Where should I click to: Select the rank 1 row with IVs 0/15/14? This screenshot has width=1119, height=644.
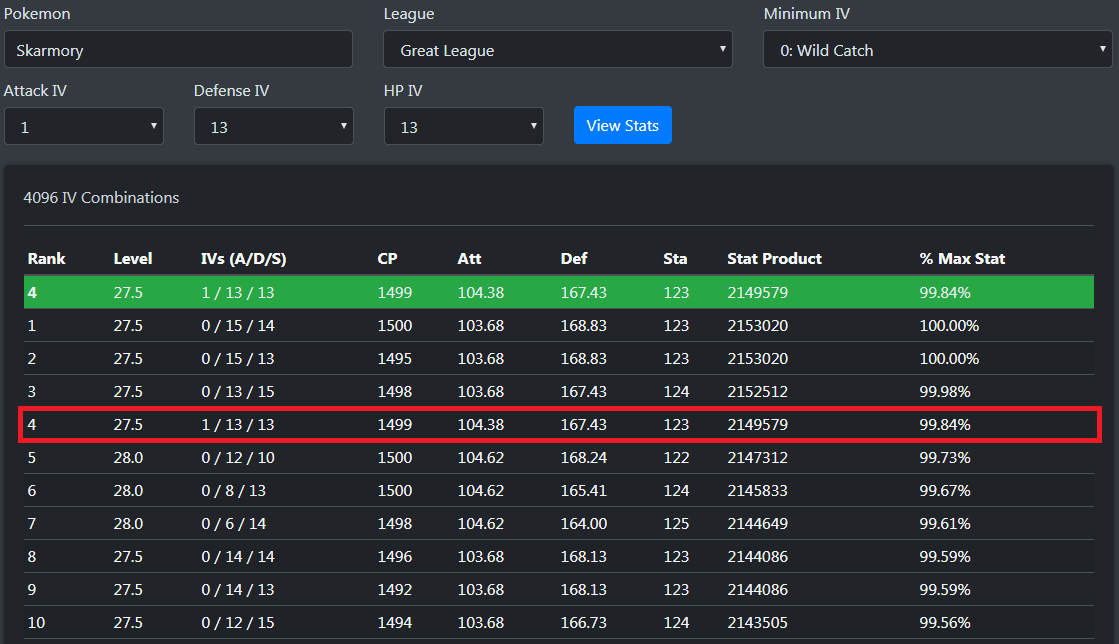point(559,326)
